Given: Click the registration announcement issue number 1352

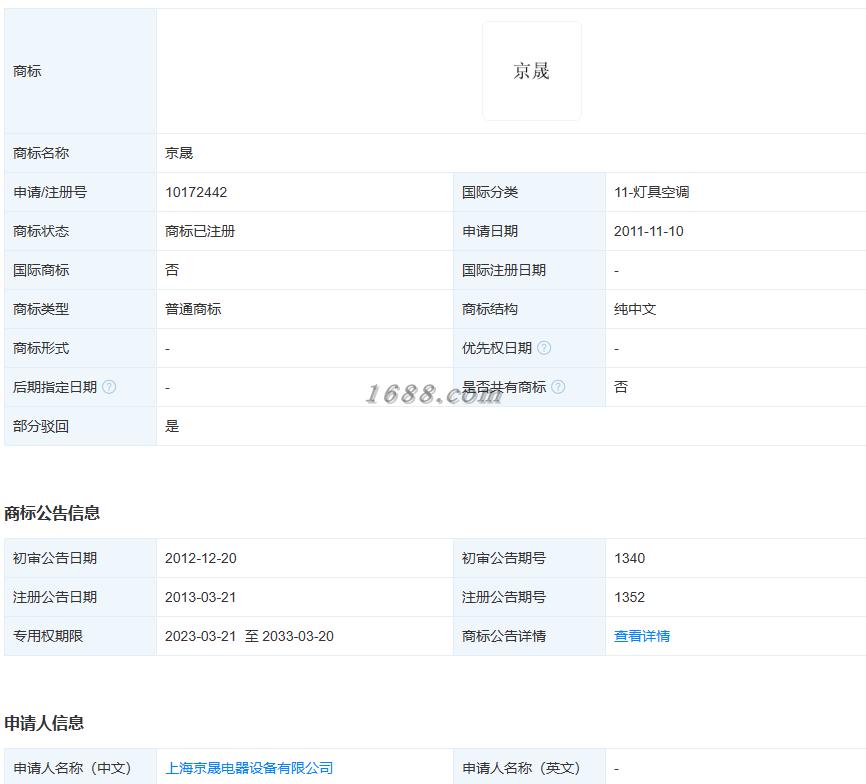Looking at the screenshot, I should 630,597.
